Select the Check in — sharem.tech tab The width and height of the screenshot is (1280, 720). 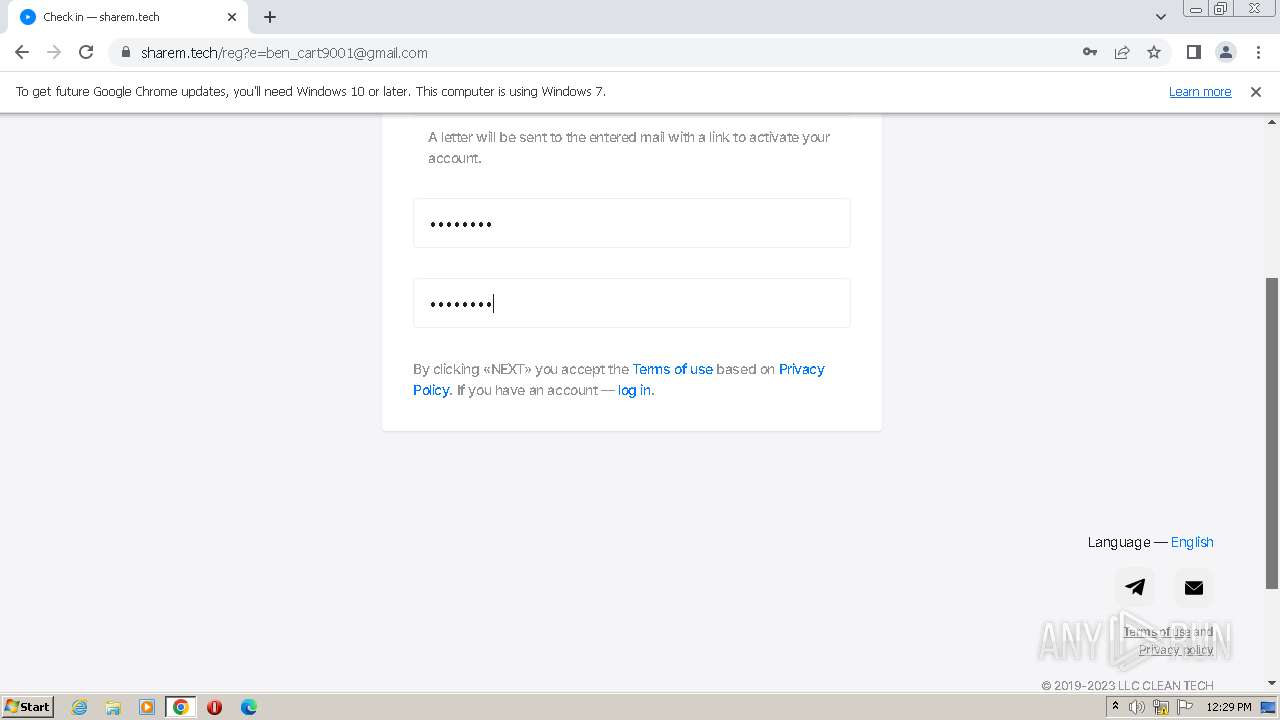point(128,17)
